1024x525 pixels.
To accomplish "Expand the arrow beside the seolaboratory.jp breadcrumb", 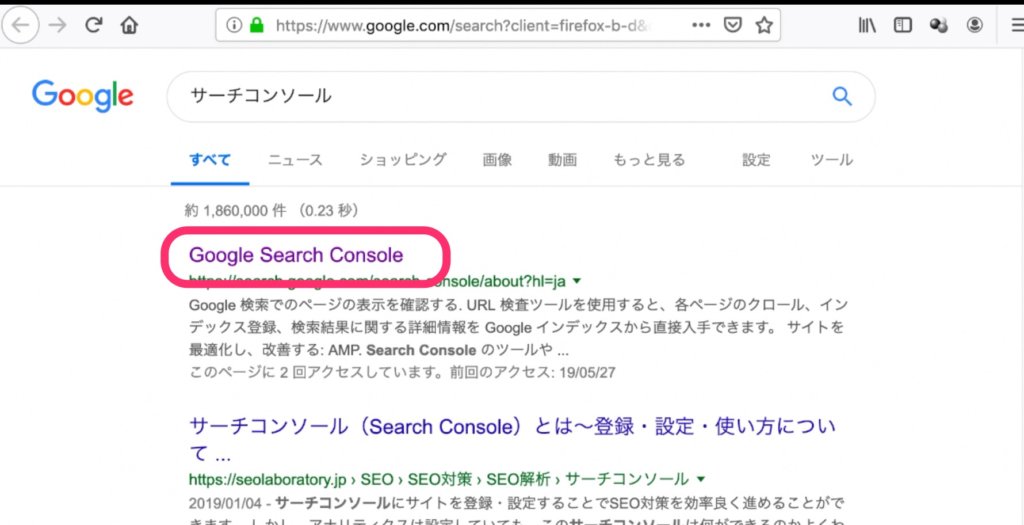I will pyautogui.click(x=701, y=479).
